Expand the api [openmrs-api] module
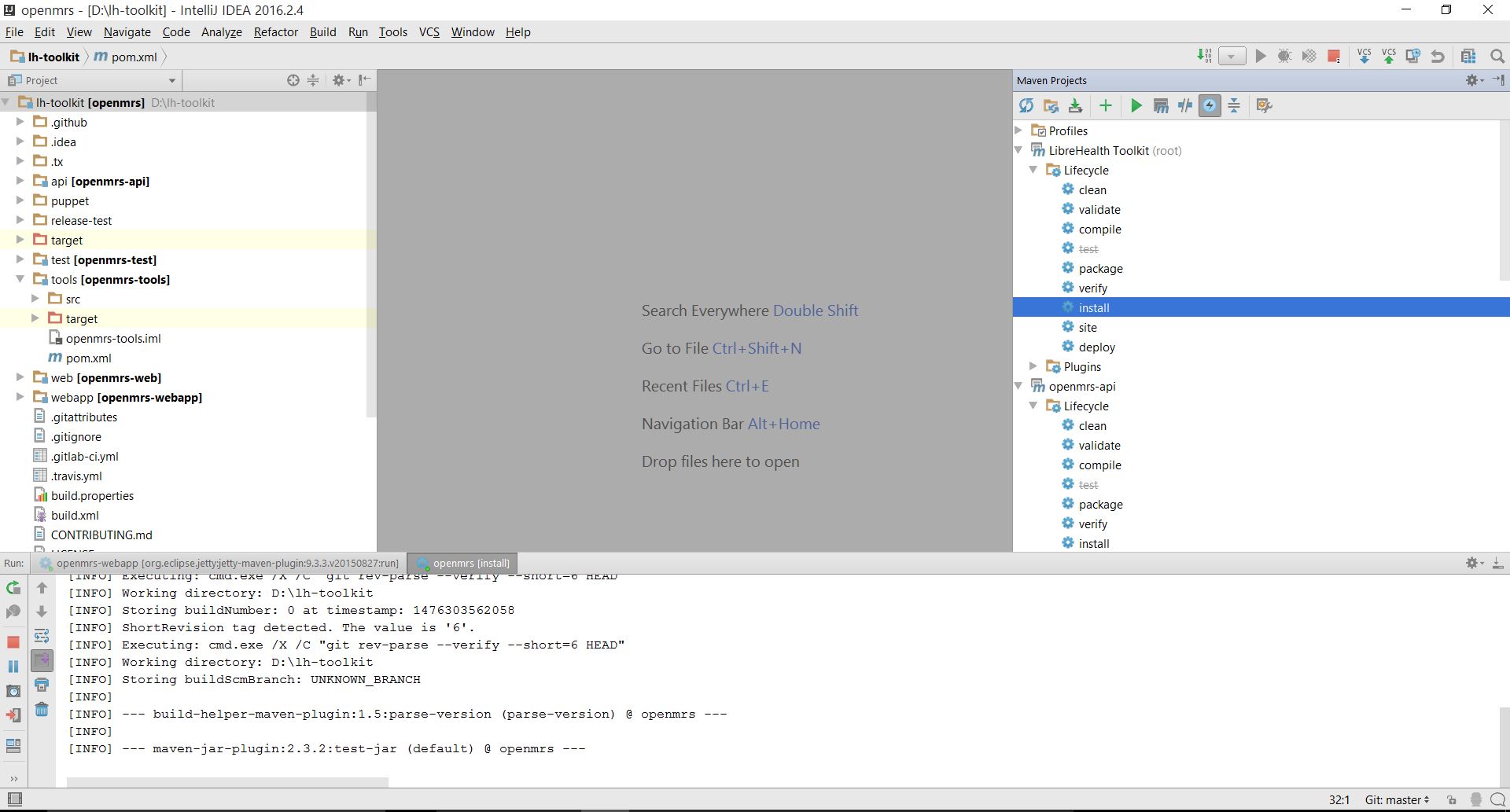The height and width of the screenshot is (812, 1510). [x=20, y=181]
